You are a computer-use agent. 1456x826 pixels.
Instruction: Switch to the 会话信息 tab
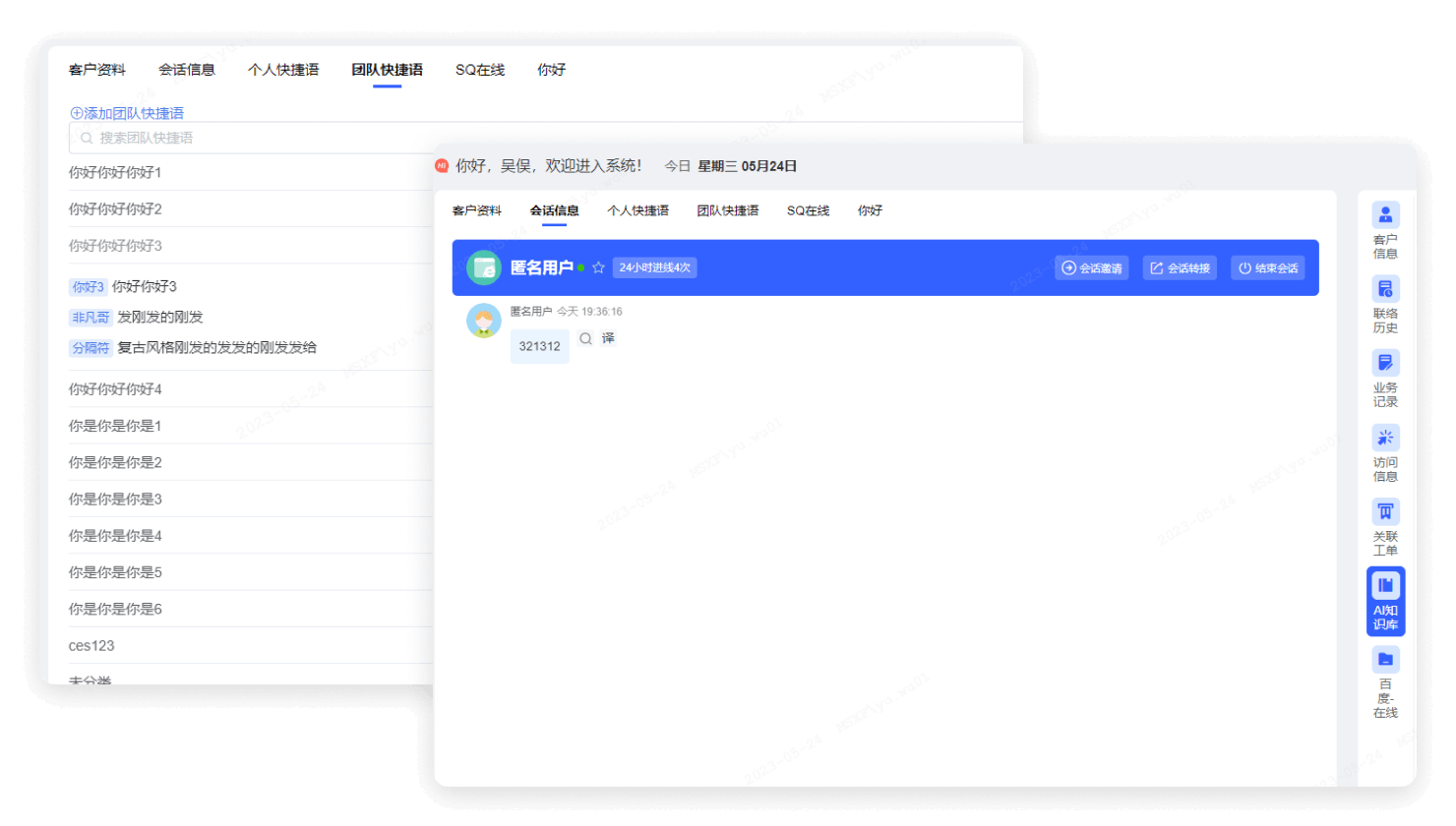click(x=557, y=210)
